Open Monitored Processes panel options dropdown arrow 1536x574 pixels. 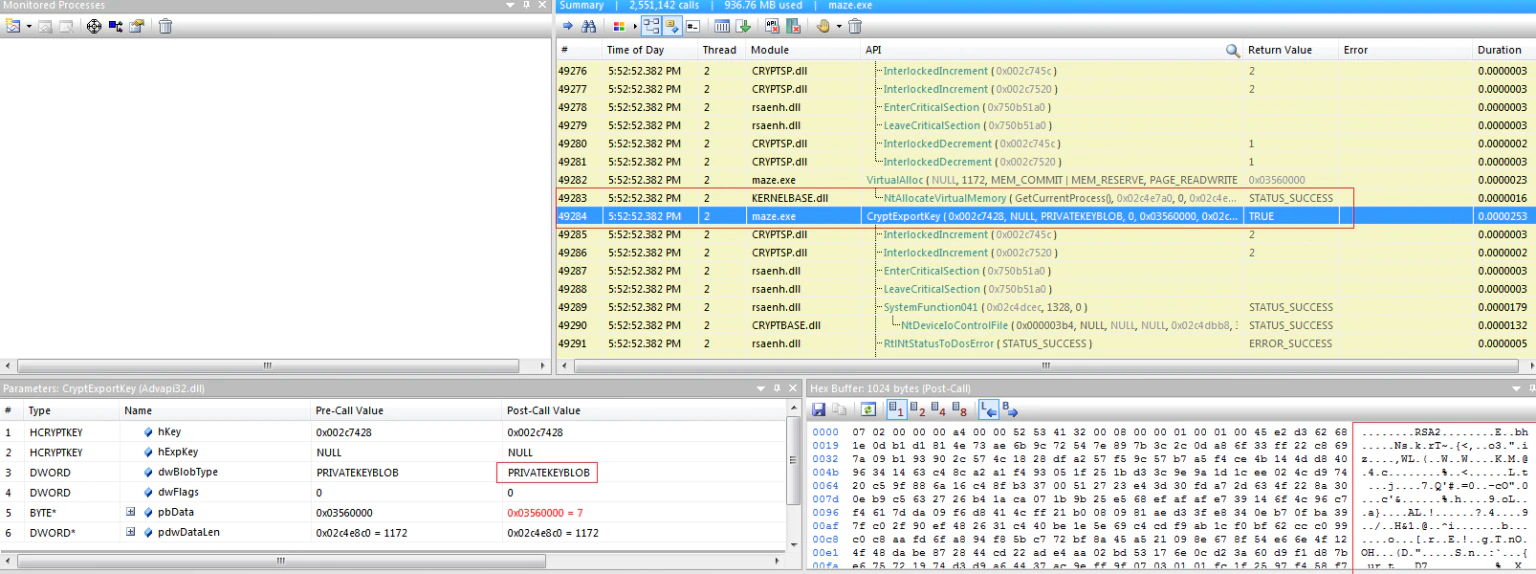click(x=512, y=5)
